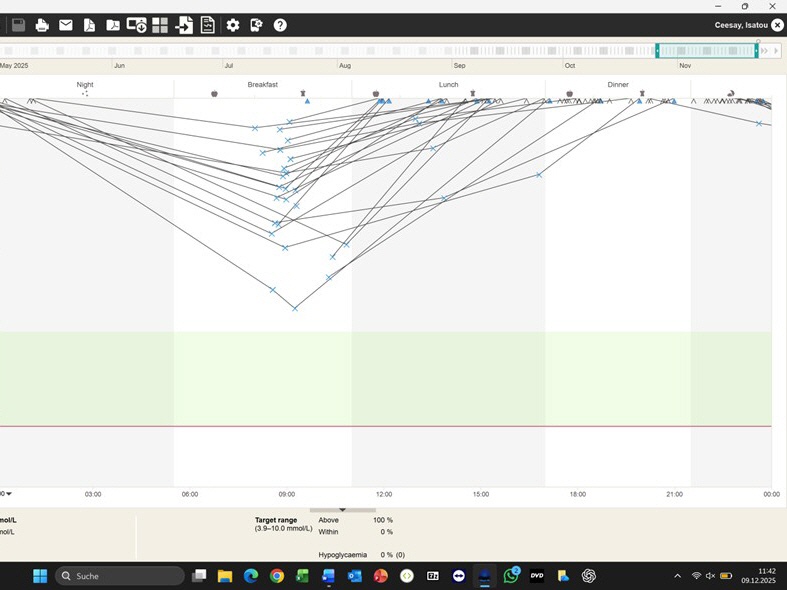Select the Breakfast time block header
Viewport: 787px width, 590px height.
[262, 85]
